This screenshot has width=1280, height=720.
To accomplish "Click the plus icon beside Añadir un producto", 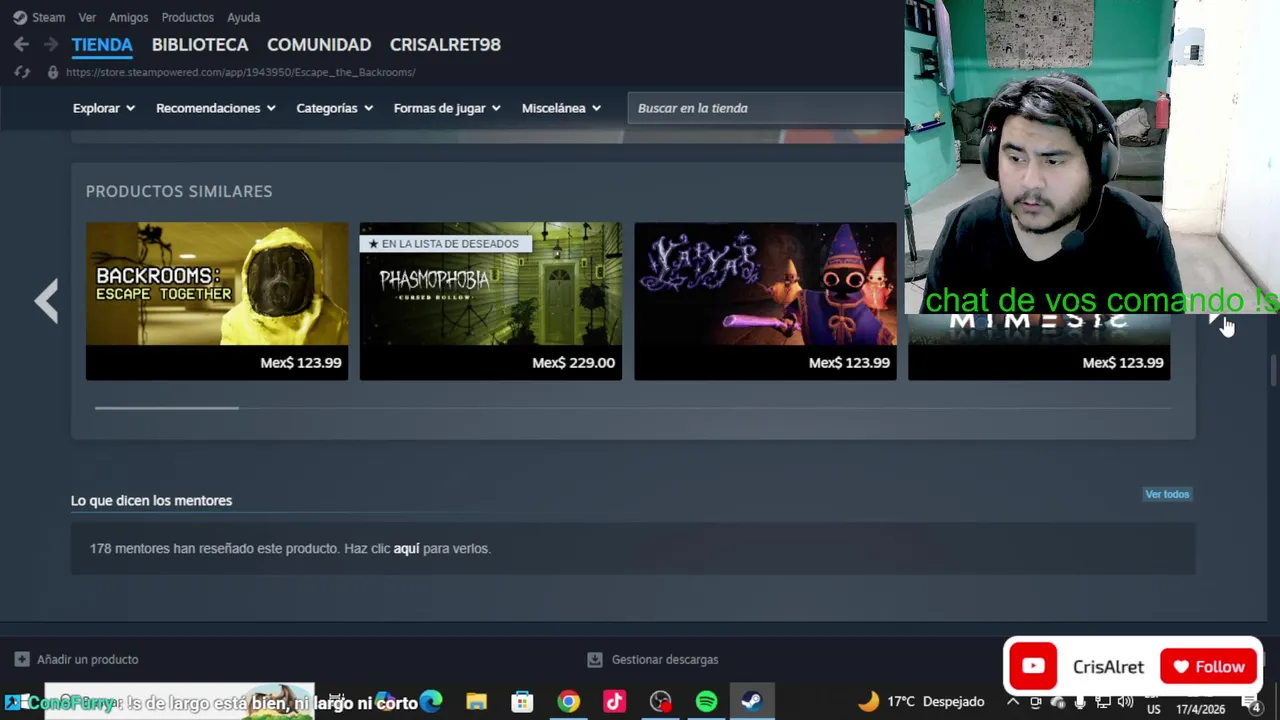I will pyautogui.click(x=22, y=659).
